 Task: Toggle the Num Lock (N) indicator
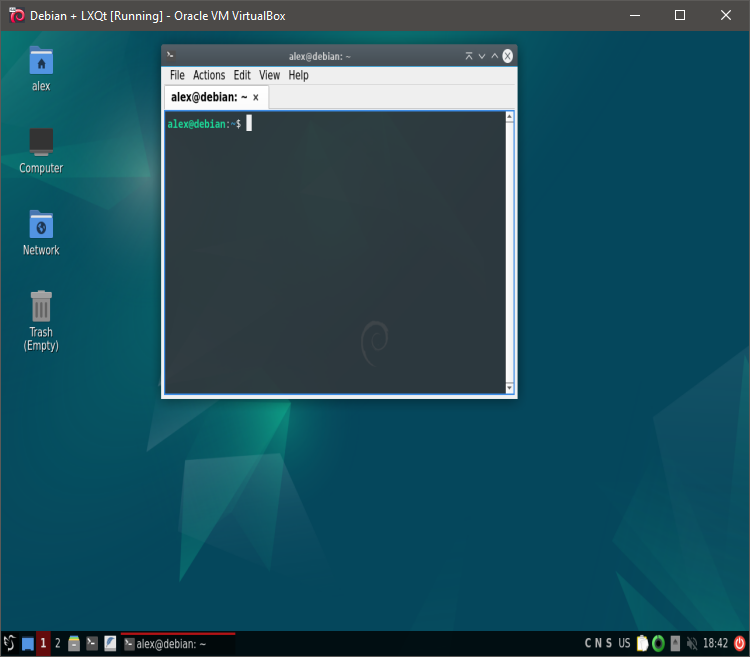[x=598, y=643]
